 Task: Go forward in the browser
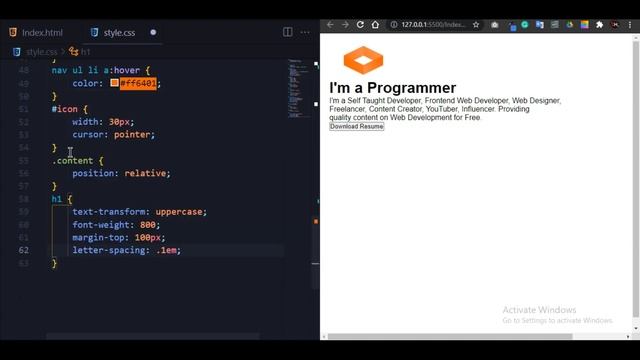[345, 25]
